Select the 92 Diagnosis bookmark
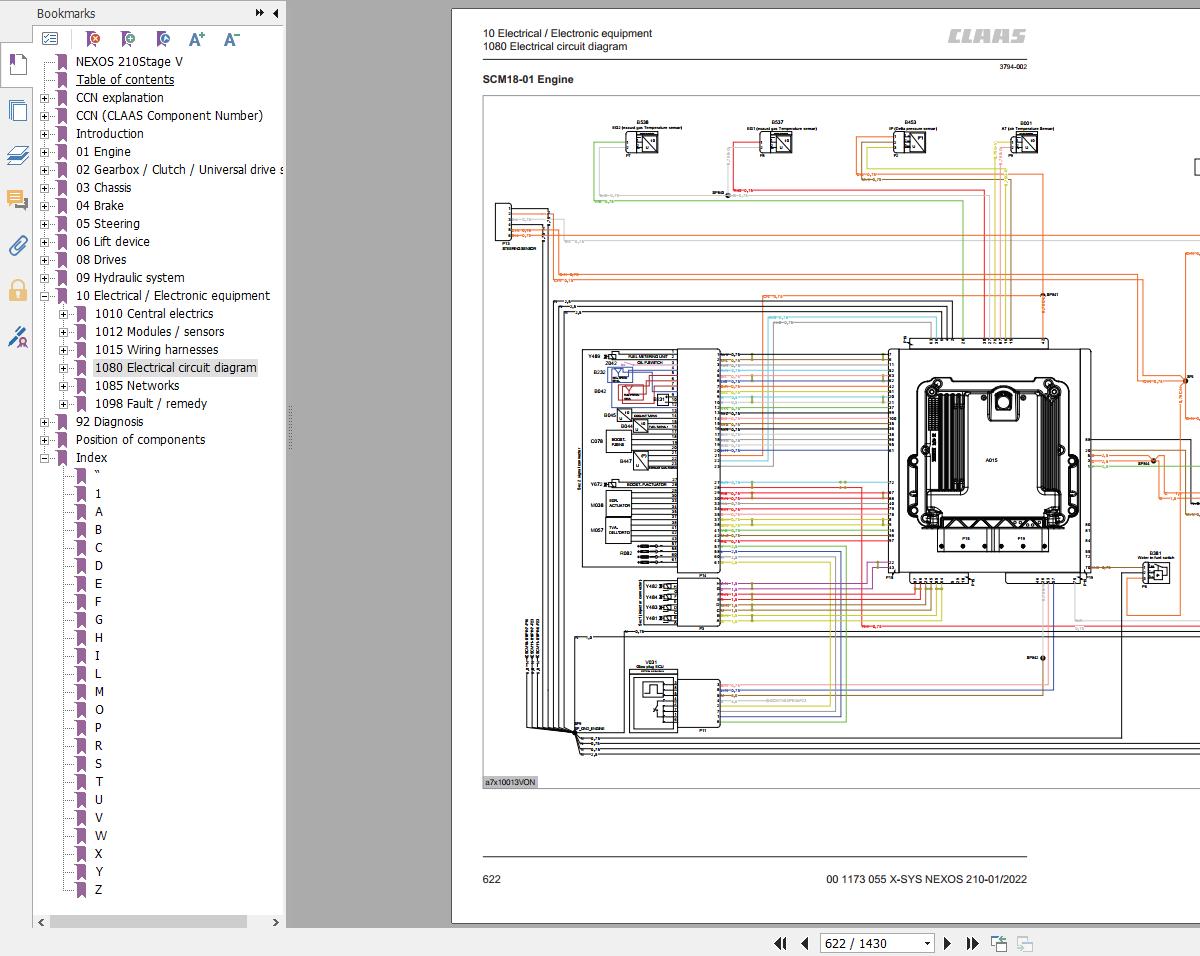 point(109,422)
